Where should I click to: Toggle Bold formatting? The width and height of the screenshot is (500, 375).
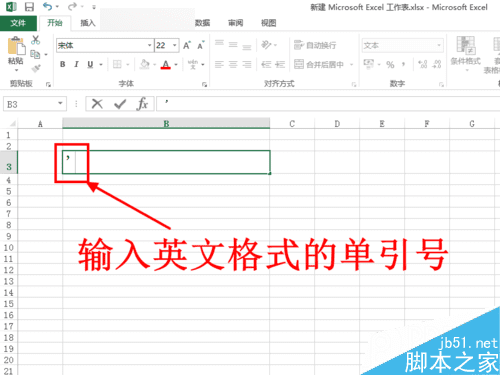point(63,64)
